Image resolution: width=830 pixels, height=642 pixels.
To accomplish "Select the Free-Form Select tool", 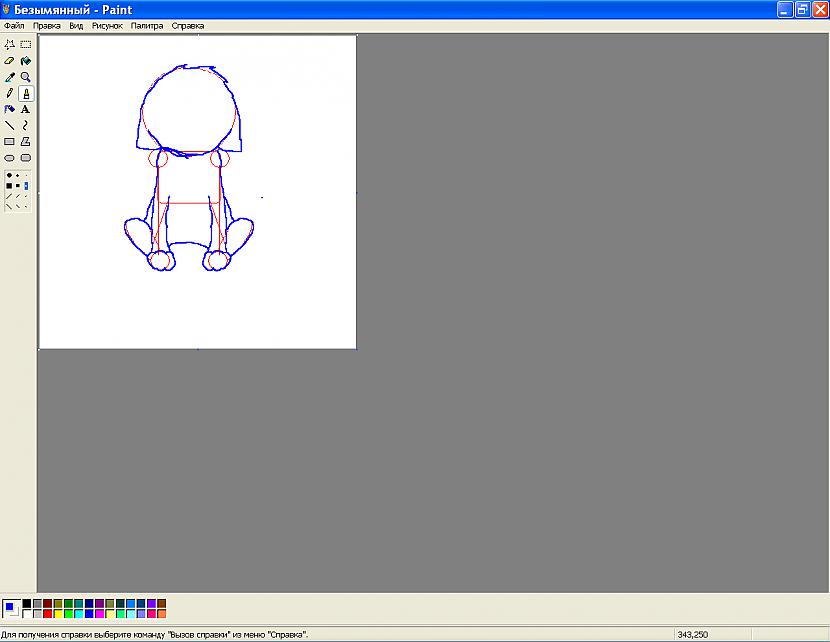I will pos(10,44).
